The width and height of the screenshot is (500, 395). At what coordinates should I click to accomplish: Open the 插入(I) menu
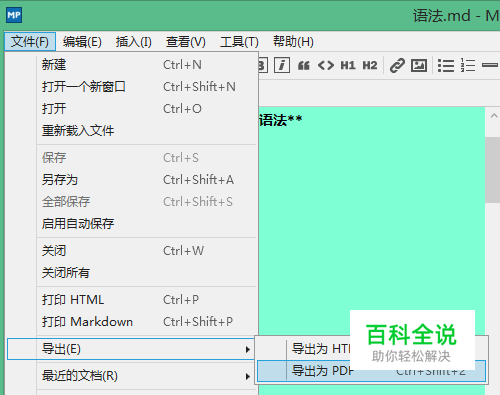pos(134,42)
